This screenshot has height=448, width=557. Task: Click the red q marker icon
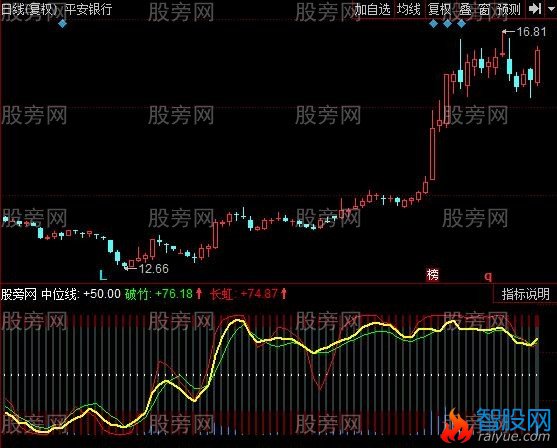[488, 276]
